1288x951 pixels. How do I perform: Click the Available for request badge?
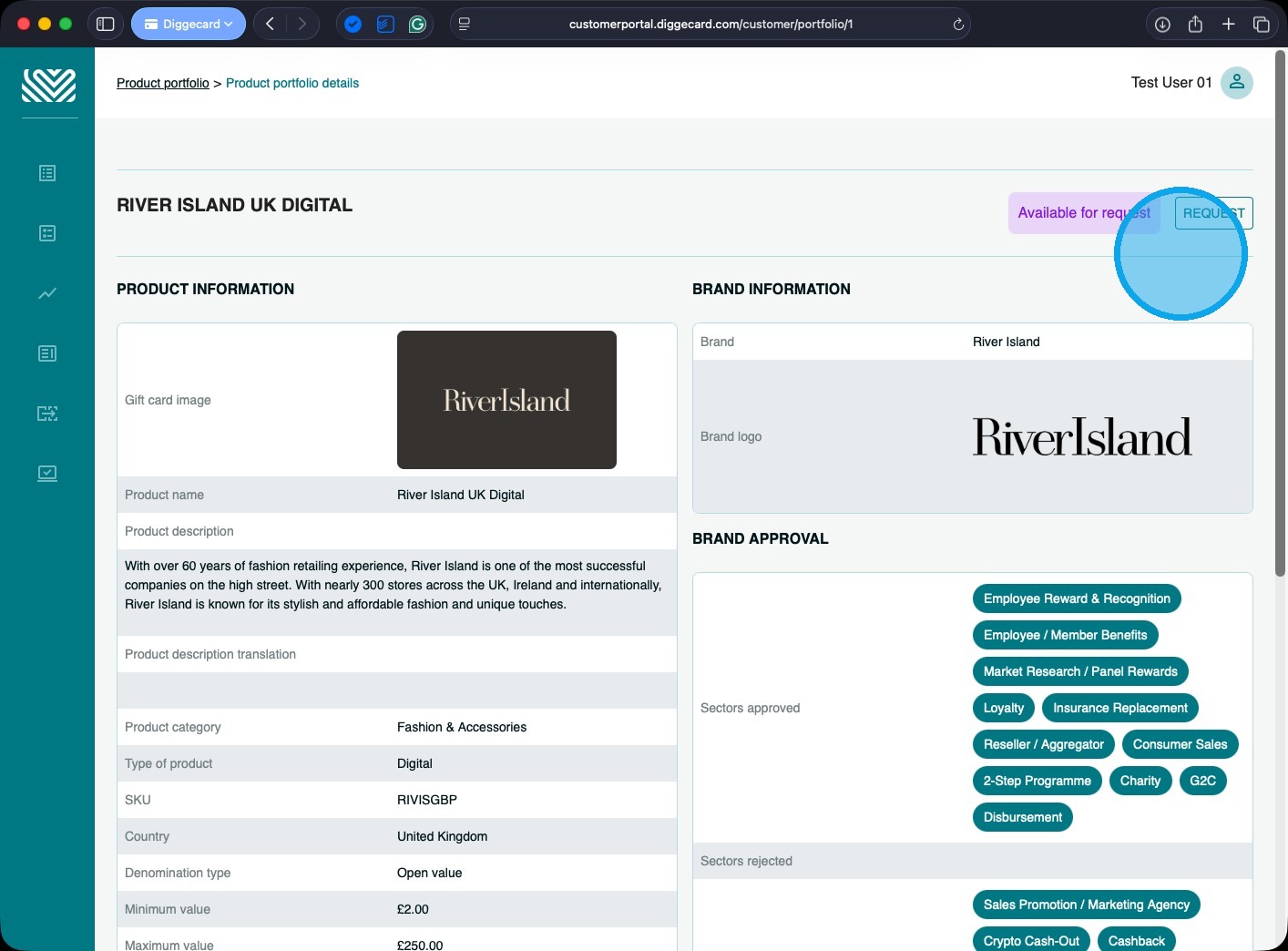[x=1084, y=213]
